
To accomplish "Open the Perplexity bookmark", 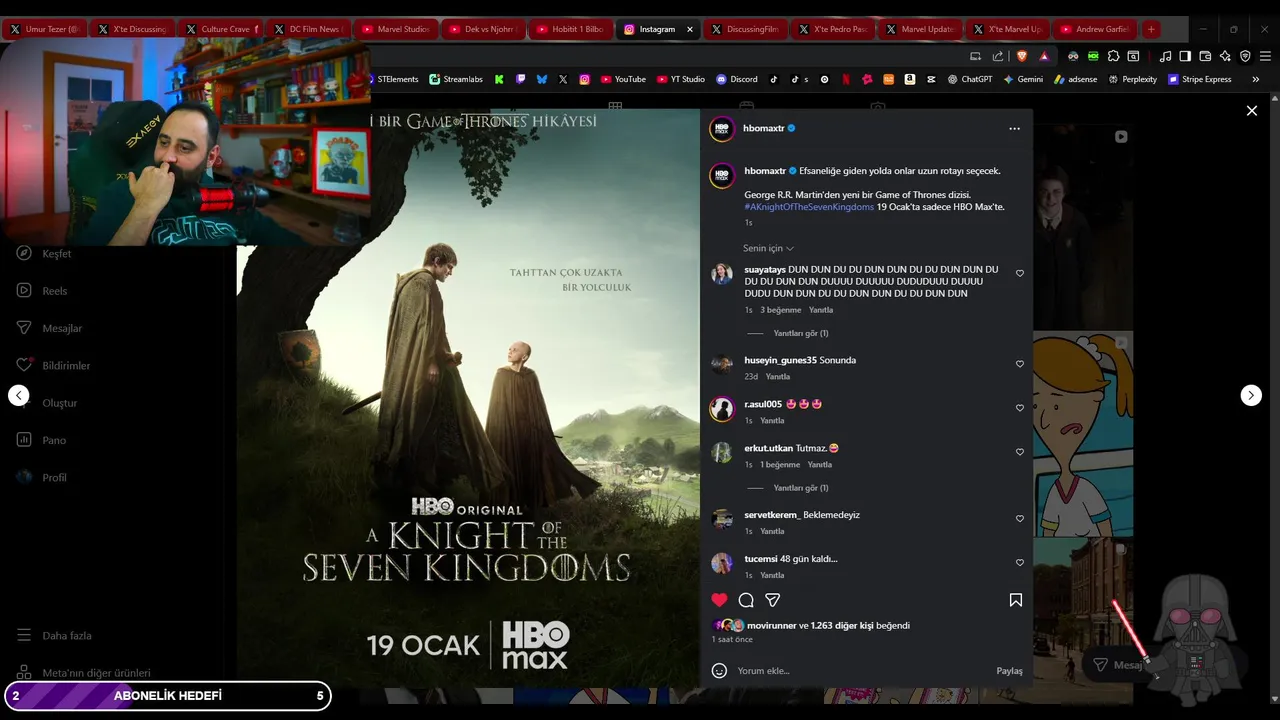I will tap(1132, 79).
